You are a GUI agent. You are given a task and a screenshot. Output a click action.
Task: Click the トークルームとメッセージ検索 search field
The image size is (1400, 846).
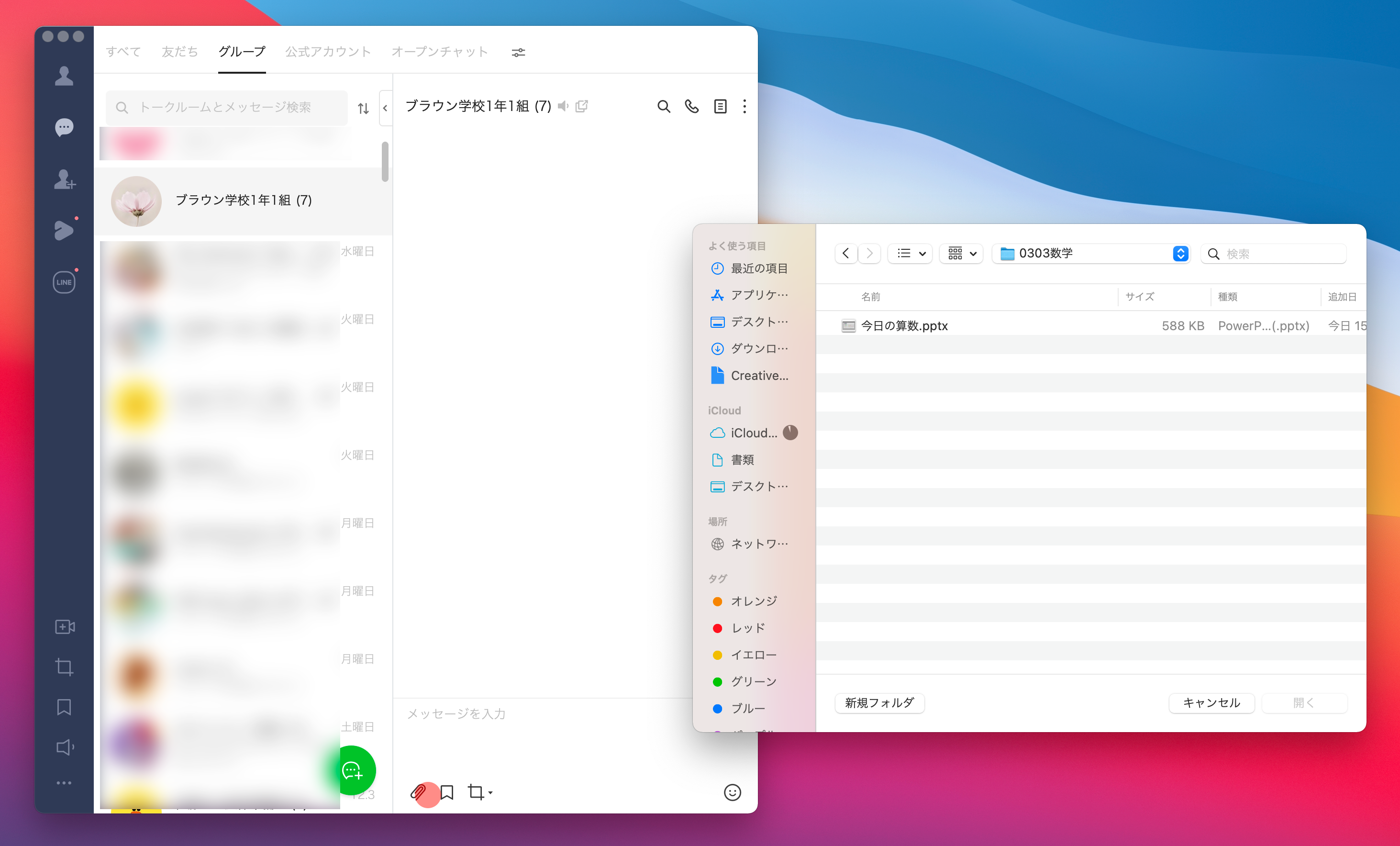[227, 107]
